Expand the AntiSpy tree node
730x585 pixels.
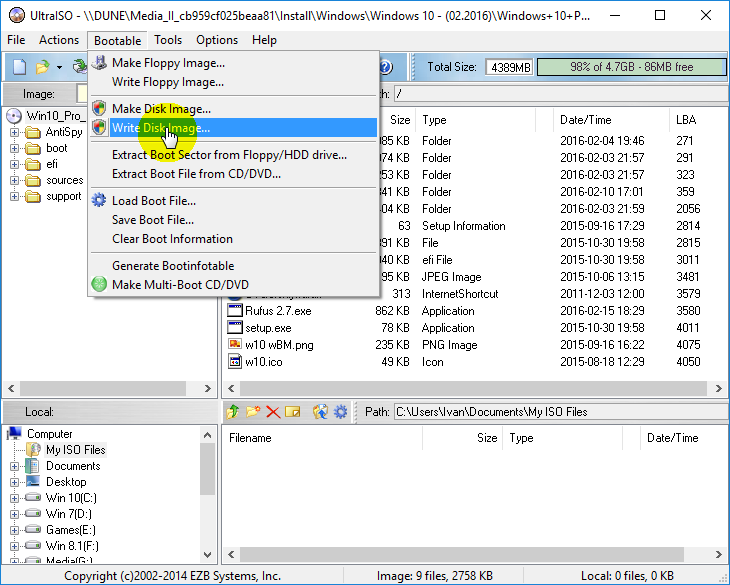(x=14, y=133)
